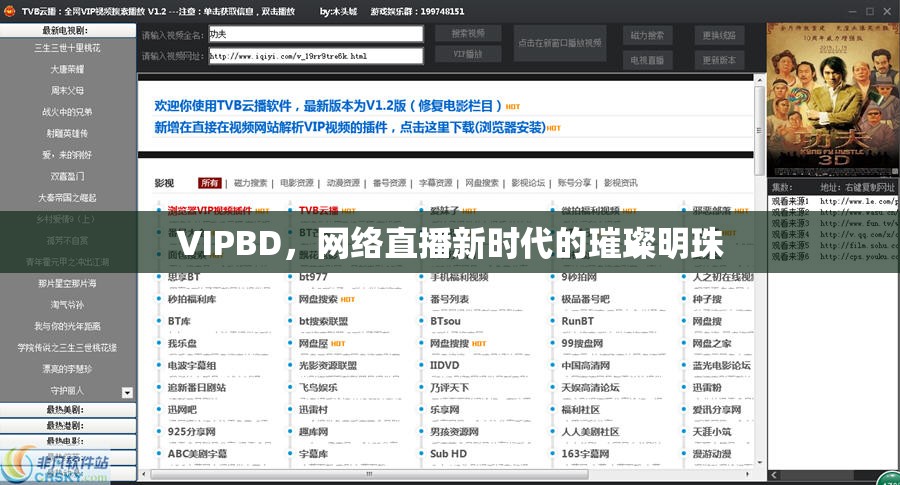
Task: Expand the 最热电影 section
Action: click(68, 441)
